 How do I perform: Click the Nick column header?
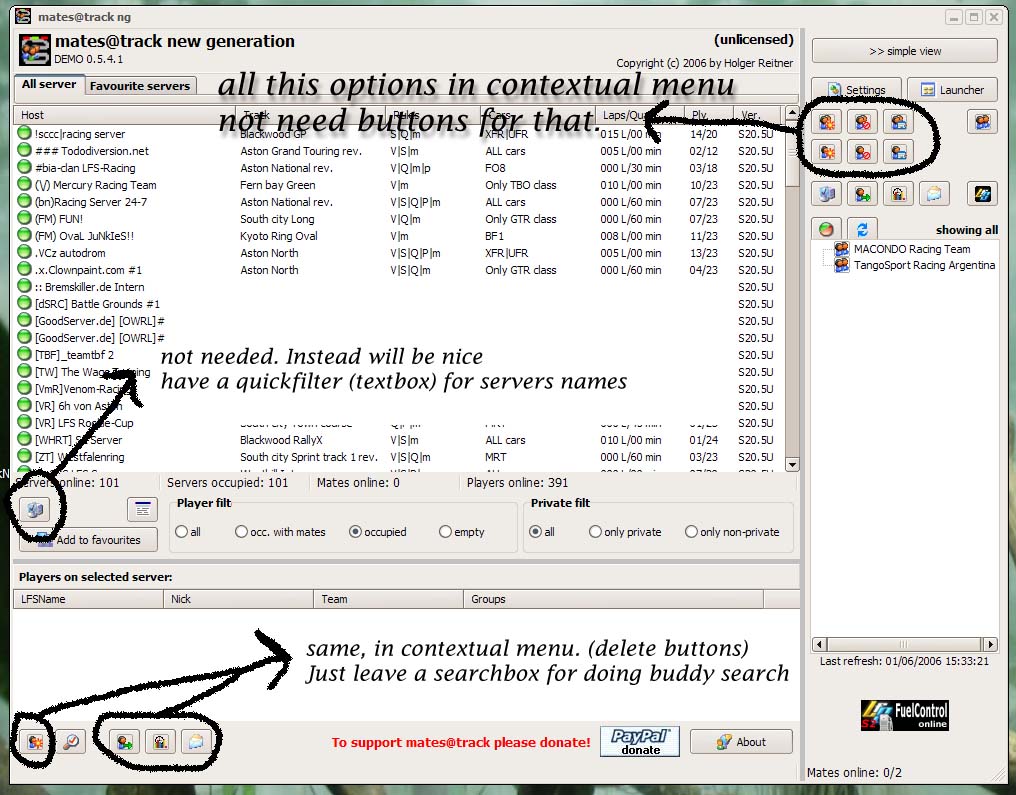tap(238, 599)
